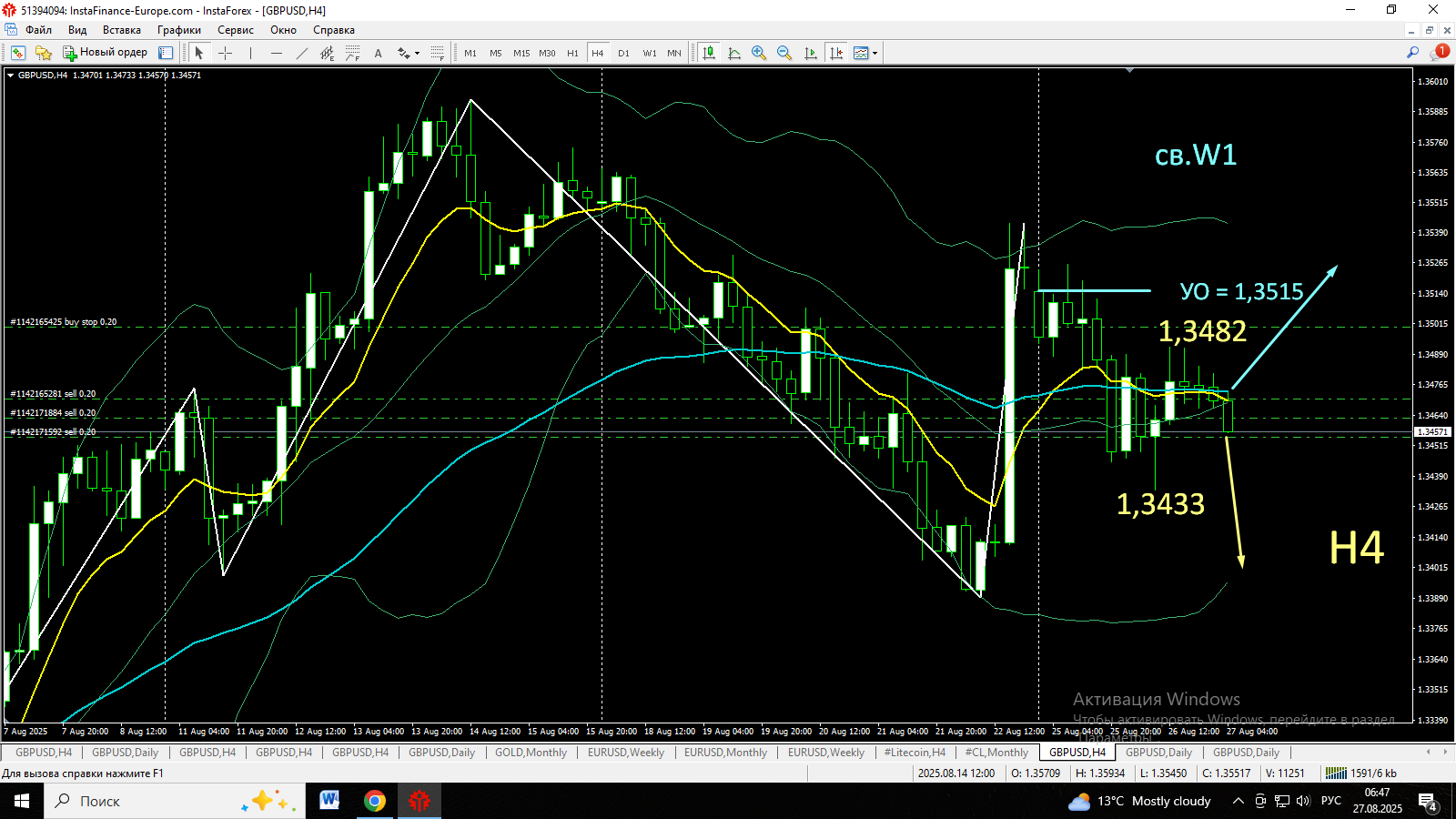Select the horizontal line drawing tool
1456x819 pixels.
276,53
